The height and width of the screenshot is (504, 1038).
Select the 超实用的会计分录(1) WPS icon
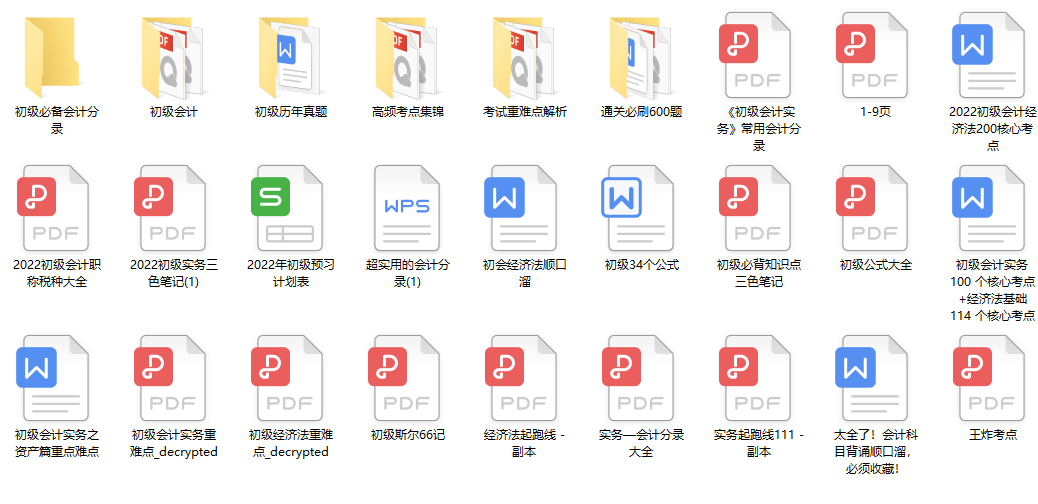[407, 209]
